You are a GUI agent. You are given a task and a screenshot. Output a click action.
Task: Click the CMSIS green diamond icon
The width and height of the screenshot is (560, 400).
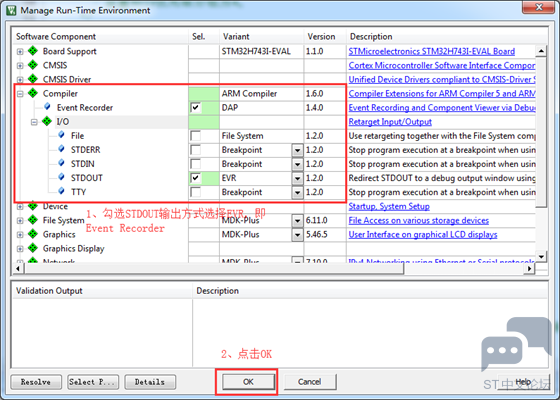pyautogui.click(x=33, y=65)
